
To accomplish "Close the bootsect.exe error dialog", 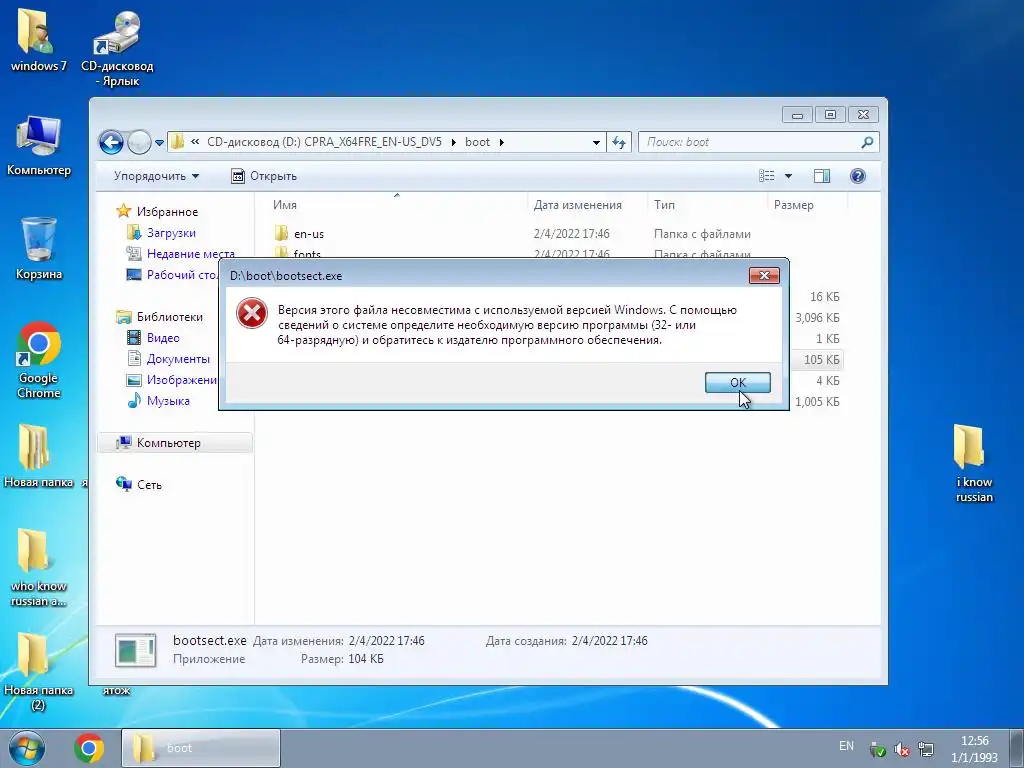I will tap(764, 276).
